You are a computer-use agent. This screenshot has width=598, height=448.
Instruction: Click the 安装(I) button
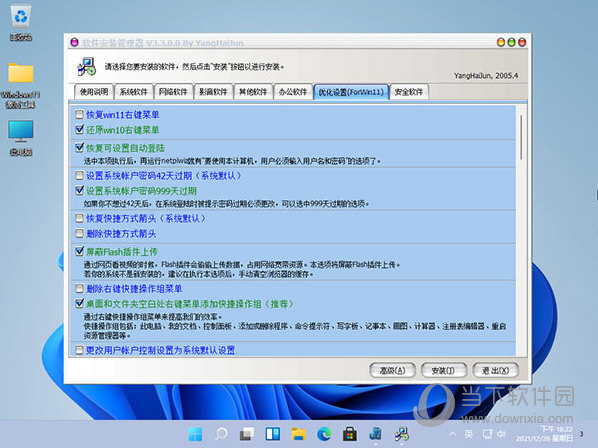(x=444, y=370)
